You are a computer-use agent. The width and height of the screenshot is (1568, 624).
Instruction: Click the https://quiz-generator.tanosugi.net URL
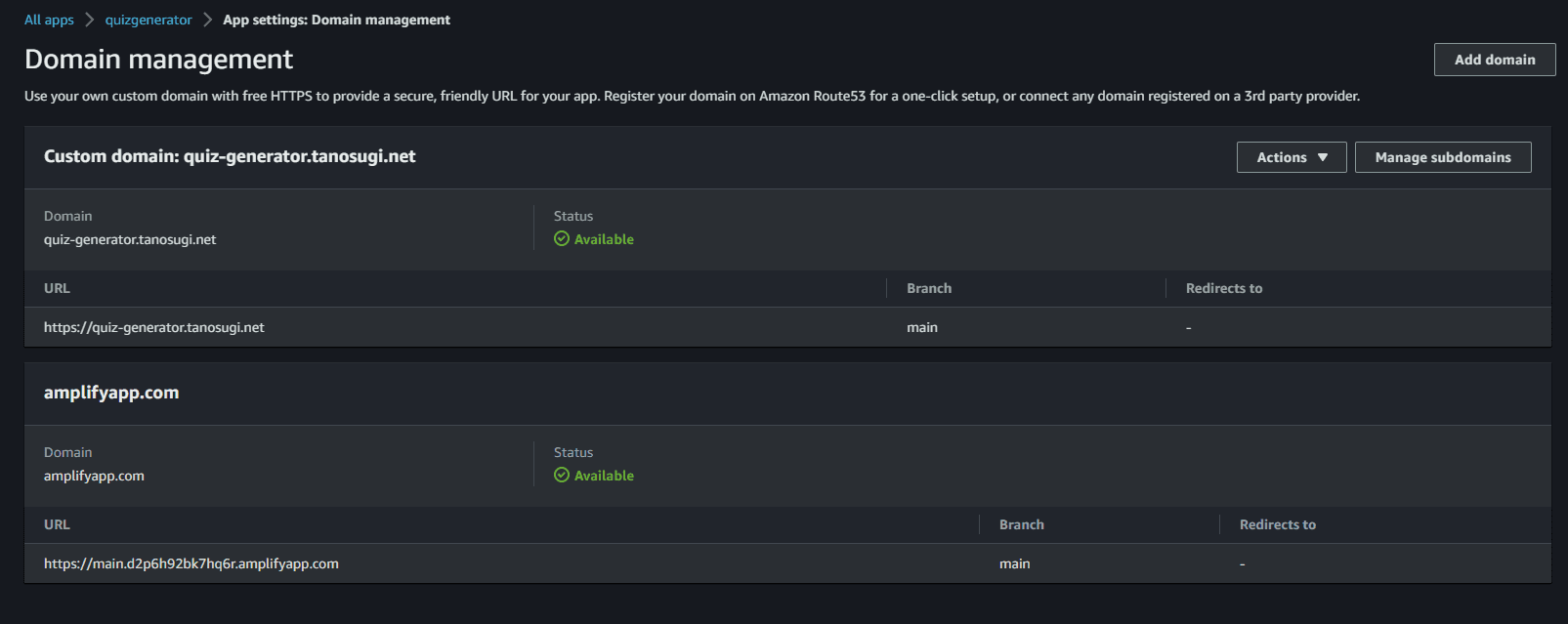click(x=154, y=328)
